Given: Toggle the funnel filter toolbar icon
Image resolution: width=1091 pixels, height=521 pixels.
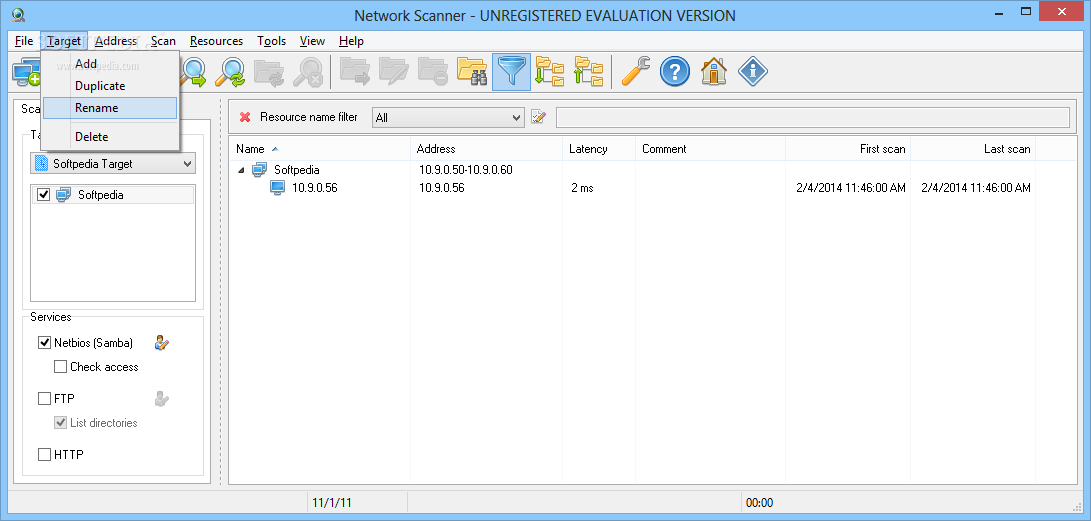Looking at the screenshot, I should [x=511, y=71].
